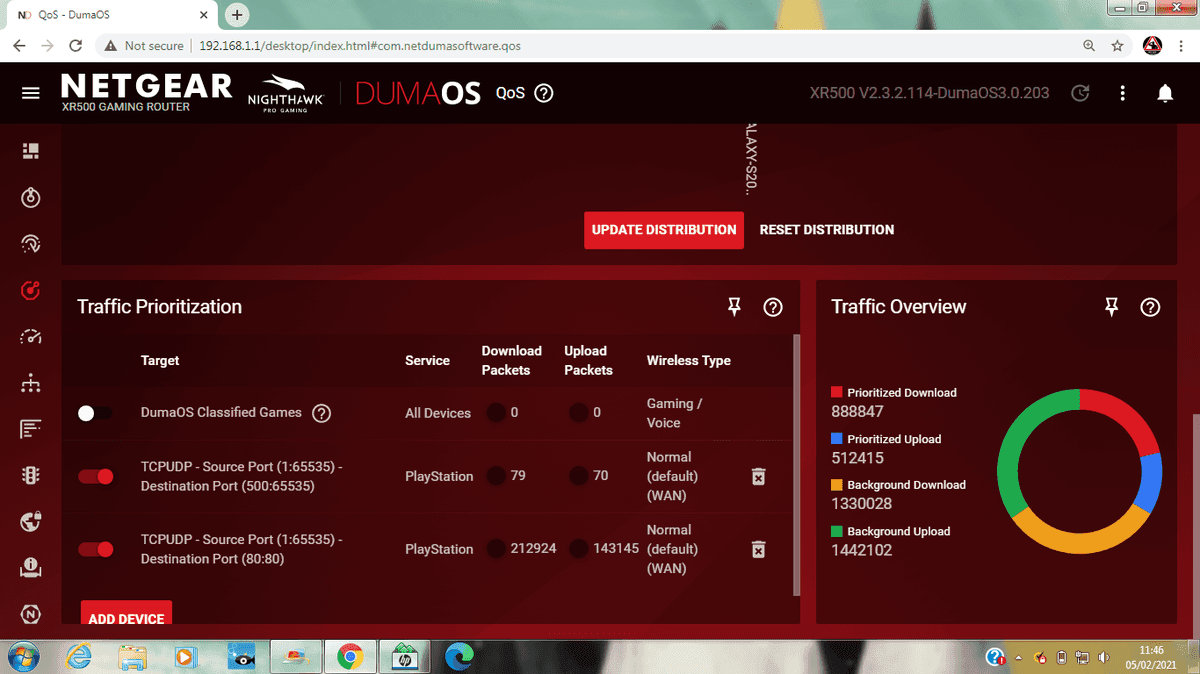Open the Netgear N settings sidebar icon
The height and width of the screenshot is (674, 1200).
tap(31, 614)
